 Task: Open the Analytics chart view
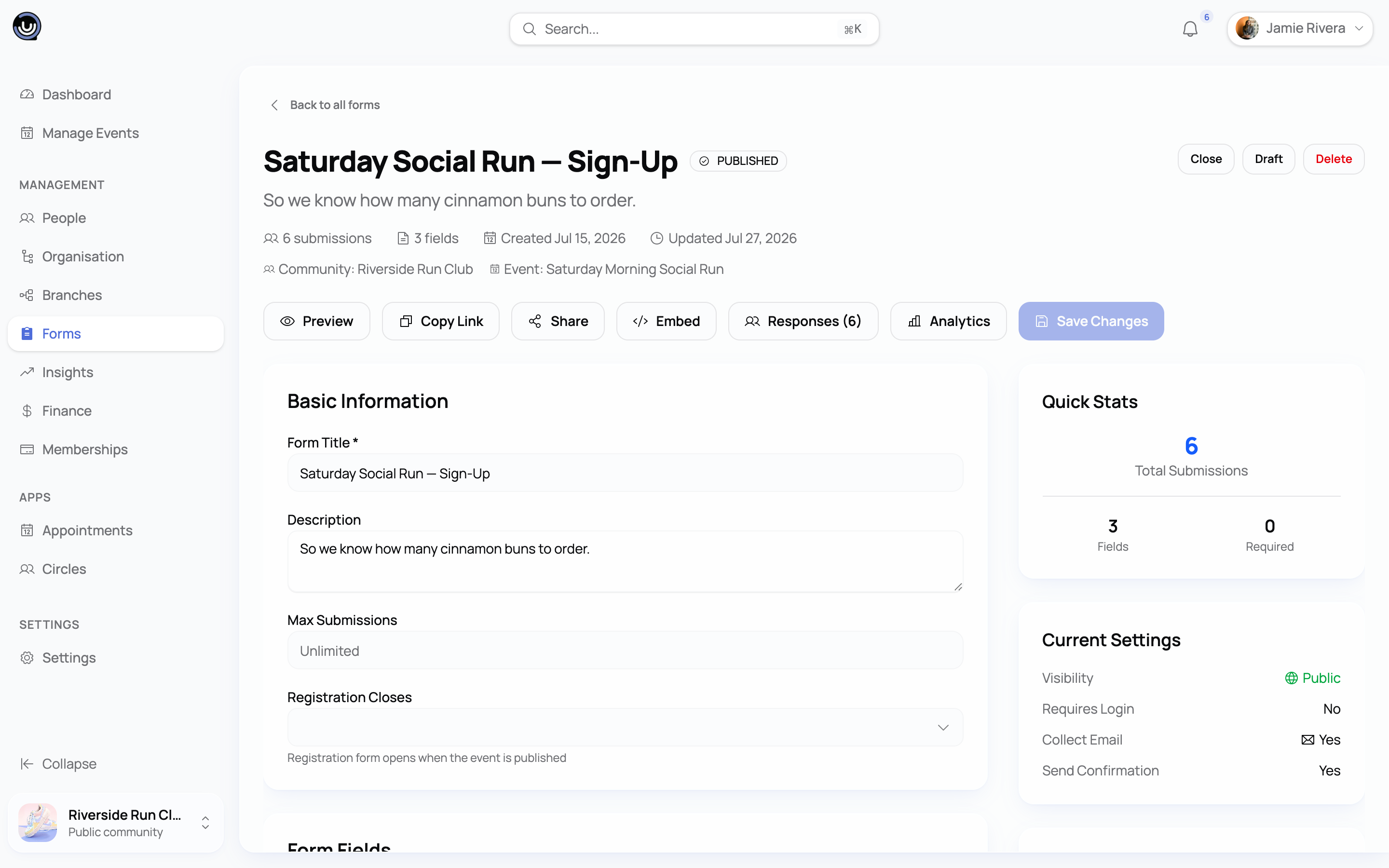point(948,321)
